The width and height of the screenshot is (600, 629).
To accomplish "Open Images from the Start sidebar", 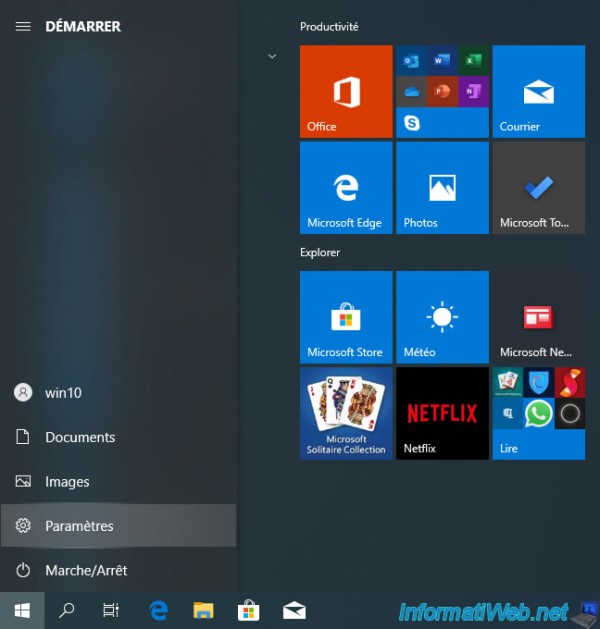I will tap(118, 481).
